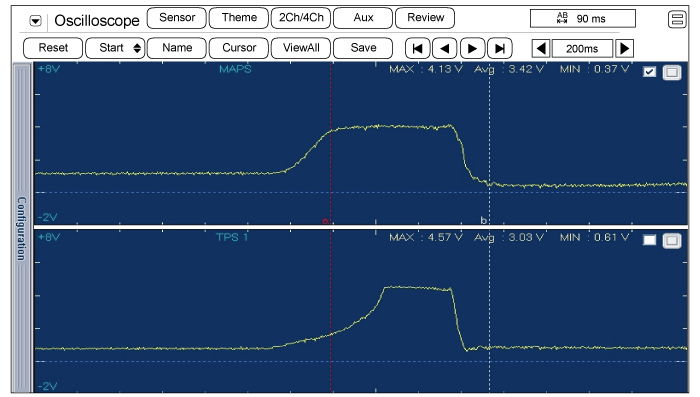Increase time base with right arrow by 200ms

624,48
